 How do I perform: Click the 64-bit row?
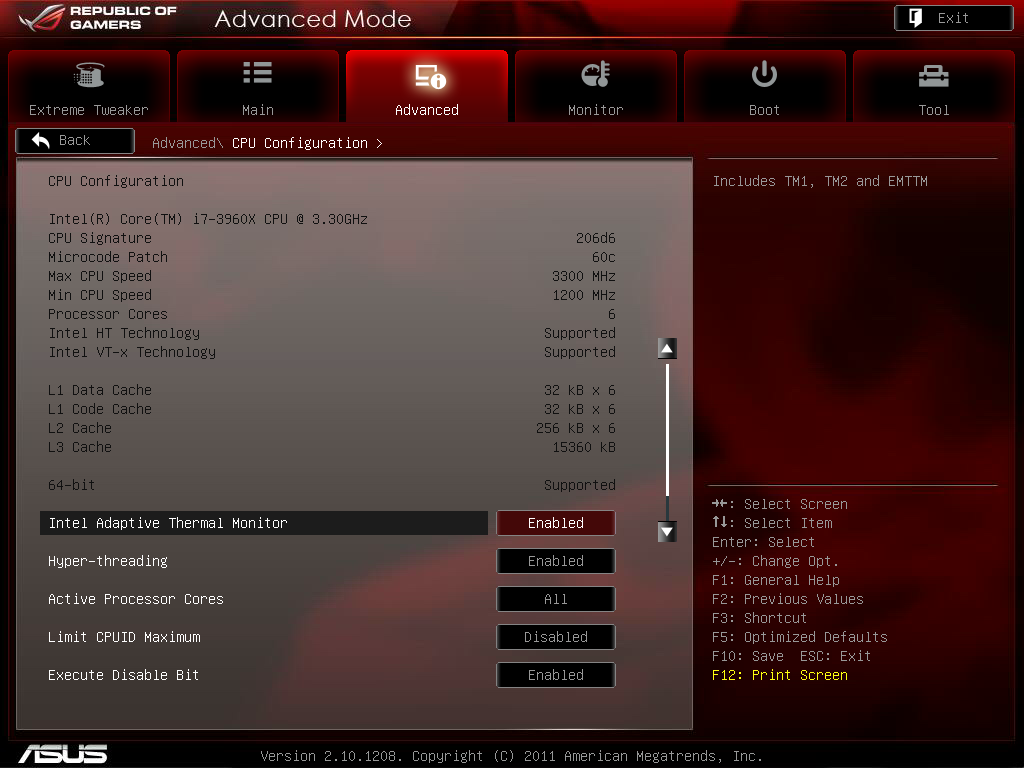332,485
